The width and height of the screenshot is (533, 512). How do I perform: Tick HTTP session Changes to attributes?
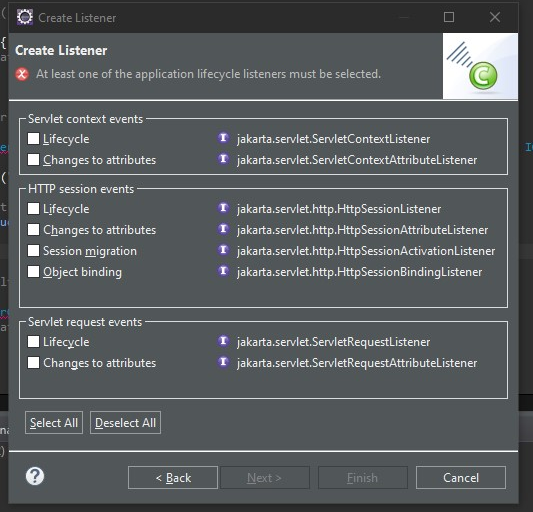coord(33,229)
